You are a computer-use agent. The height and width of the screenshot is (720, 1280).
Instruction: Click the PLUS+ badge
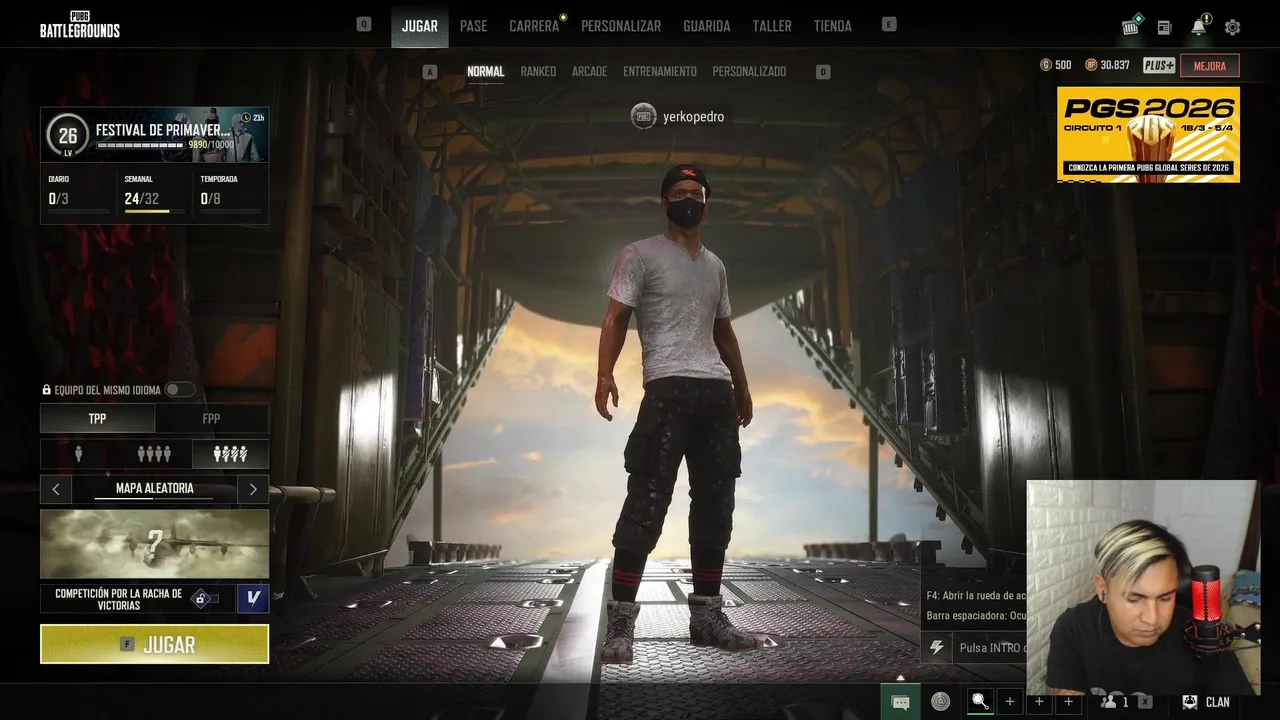point(1159,65)
